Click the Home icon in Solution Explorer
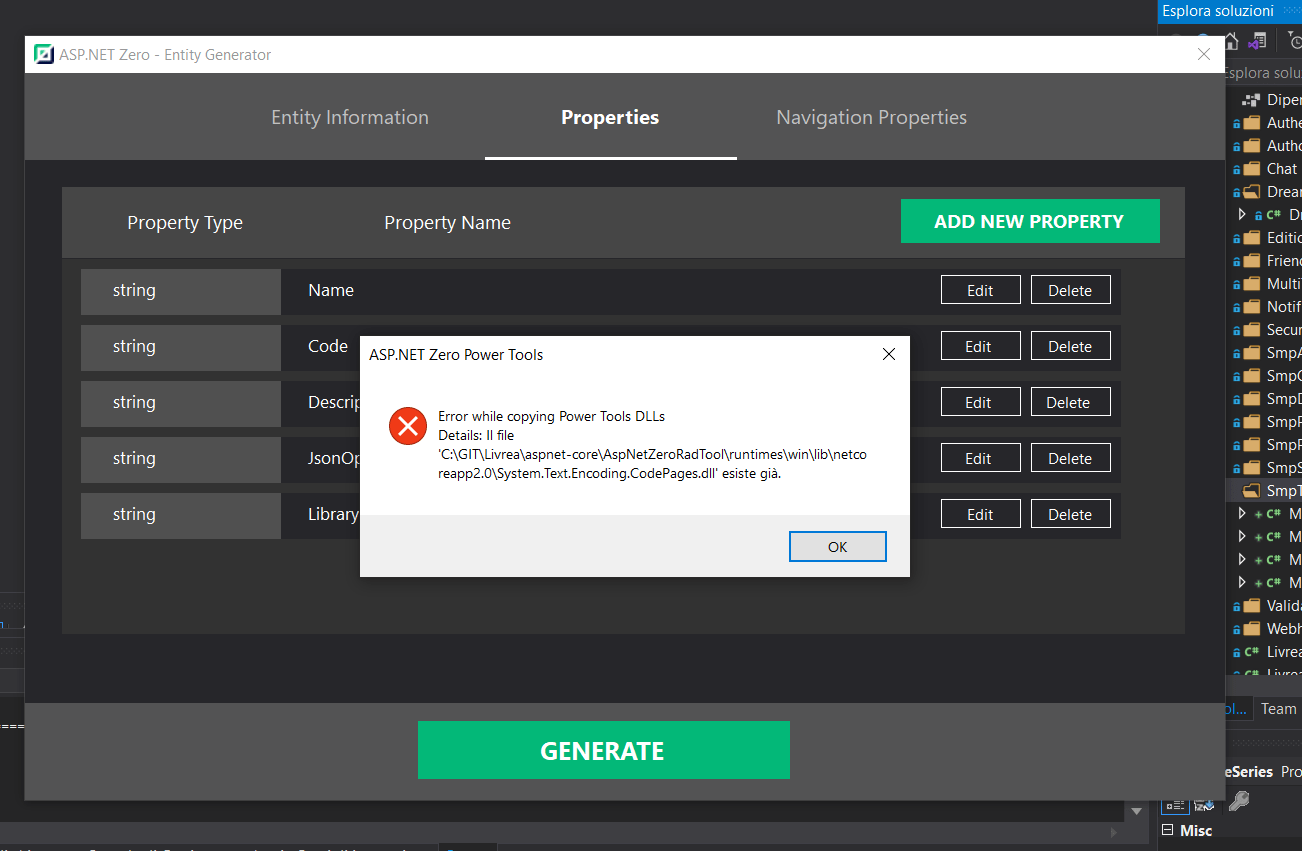Image resolution: width=1302 pixels, height=851 pixels. [x=1231, y=42]
